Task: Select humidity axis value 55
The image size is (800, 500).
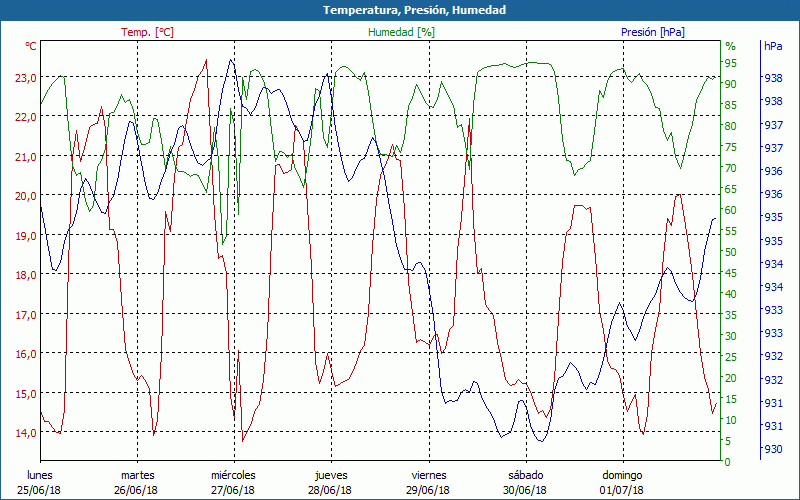Action: (731, 231)
